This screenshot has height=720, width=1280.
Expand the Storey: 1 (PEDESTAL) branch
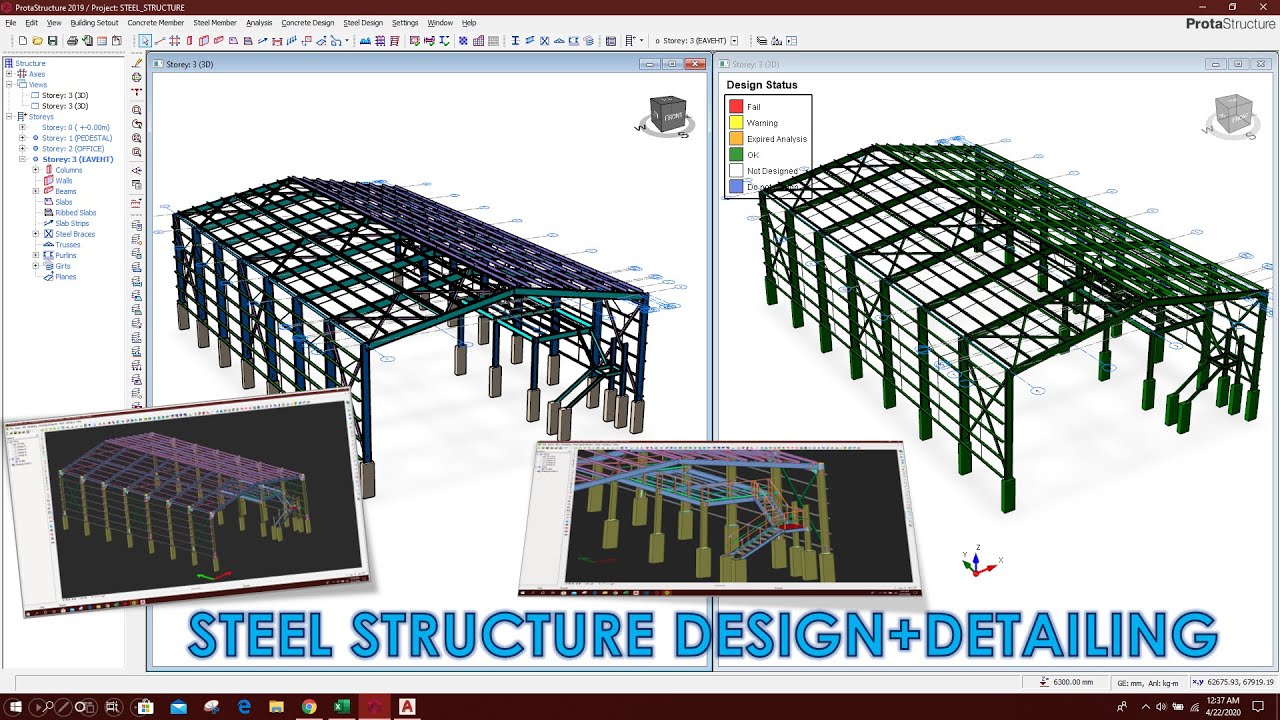coord(23,138)
